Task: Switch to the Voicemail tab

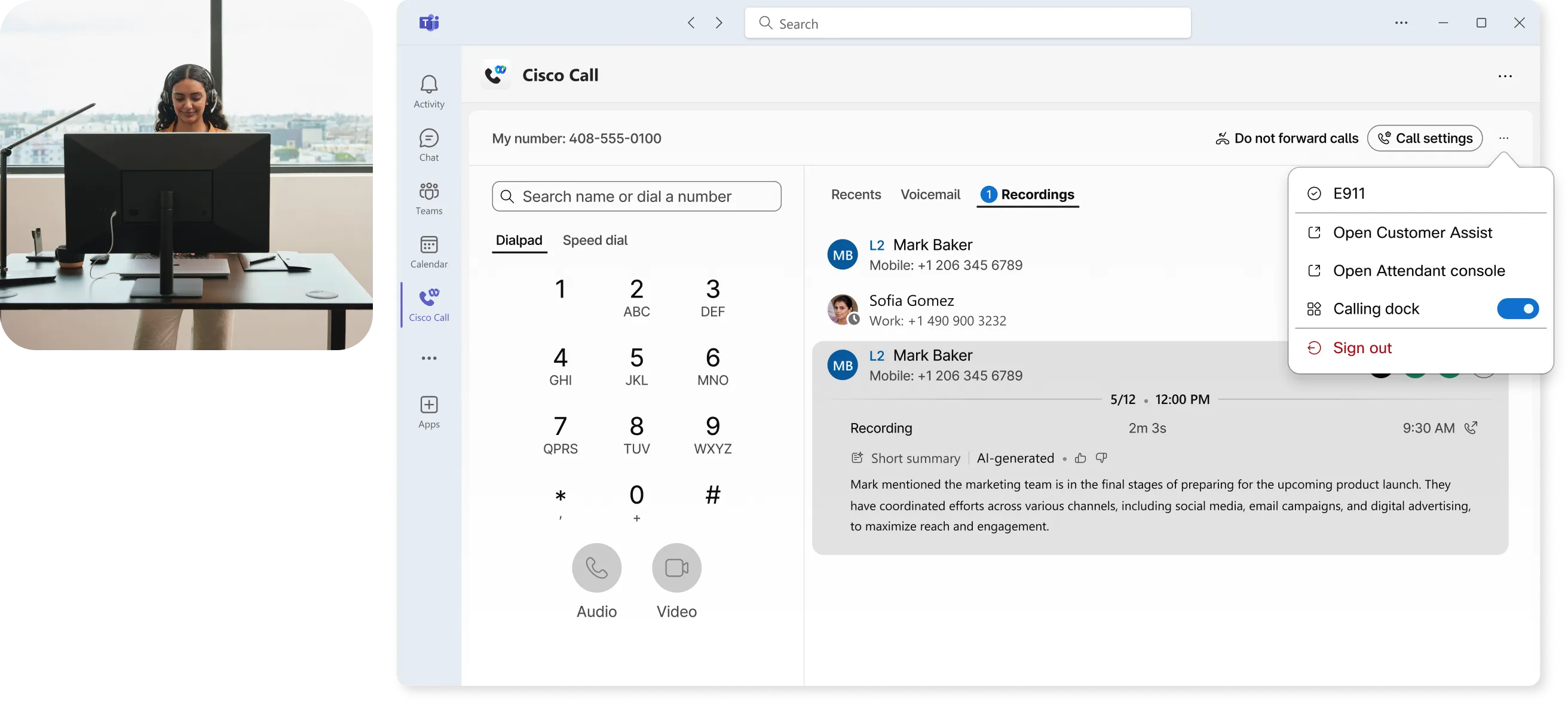Action: [x=930, y=195]
